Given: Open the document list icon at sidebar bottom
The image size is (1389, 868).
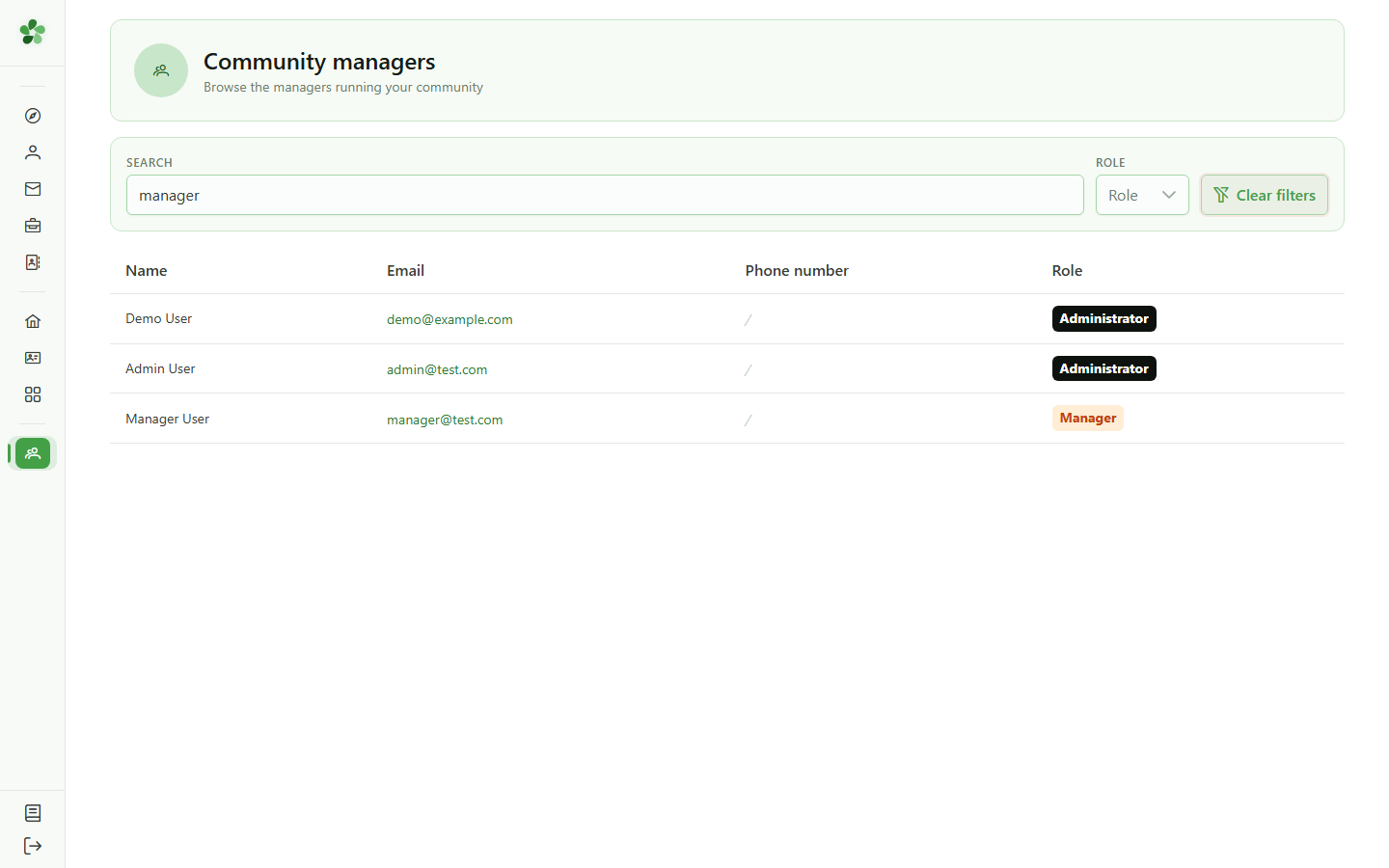Looking at the screenshot, I should click(x=33, y=813).
